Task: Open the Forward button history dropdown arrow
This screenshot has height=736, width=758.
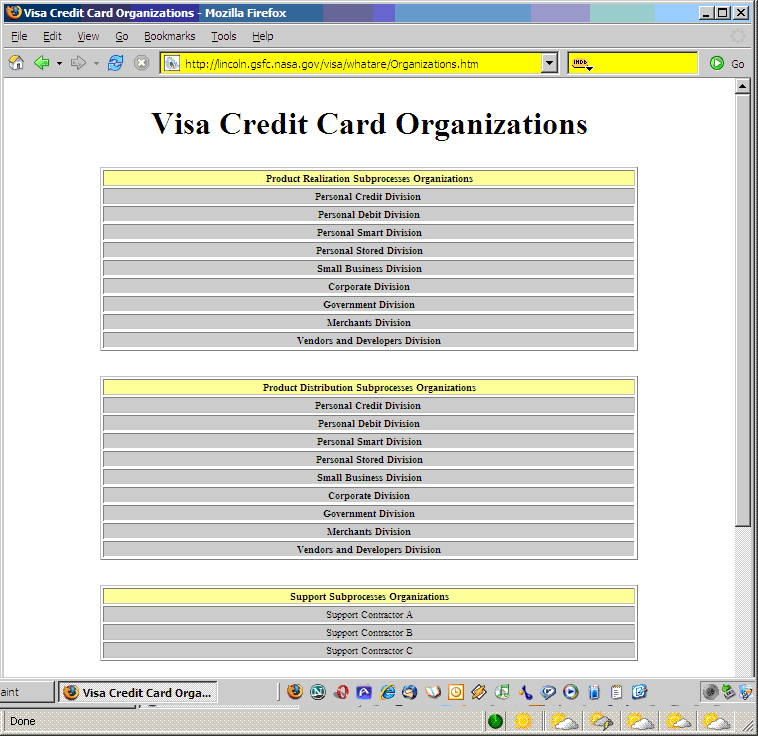Action: click(x=96, y=63)
